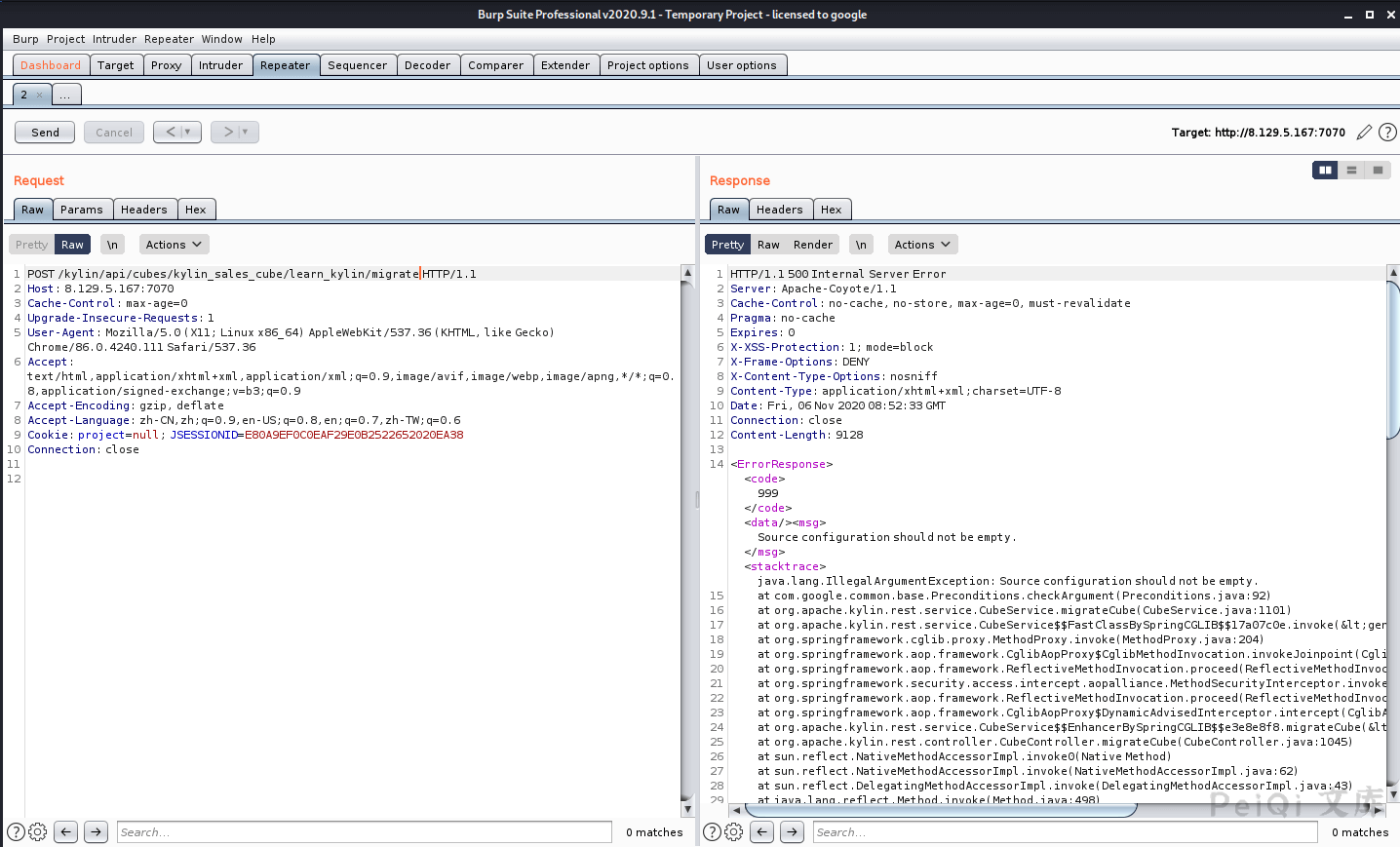Go to previous match in response search
Screen dimensions: 1400x847
coord(762,832)
